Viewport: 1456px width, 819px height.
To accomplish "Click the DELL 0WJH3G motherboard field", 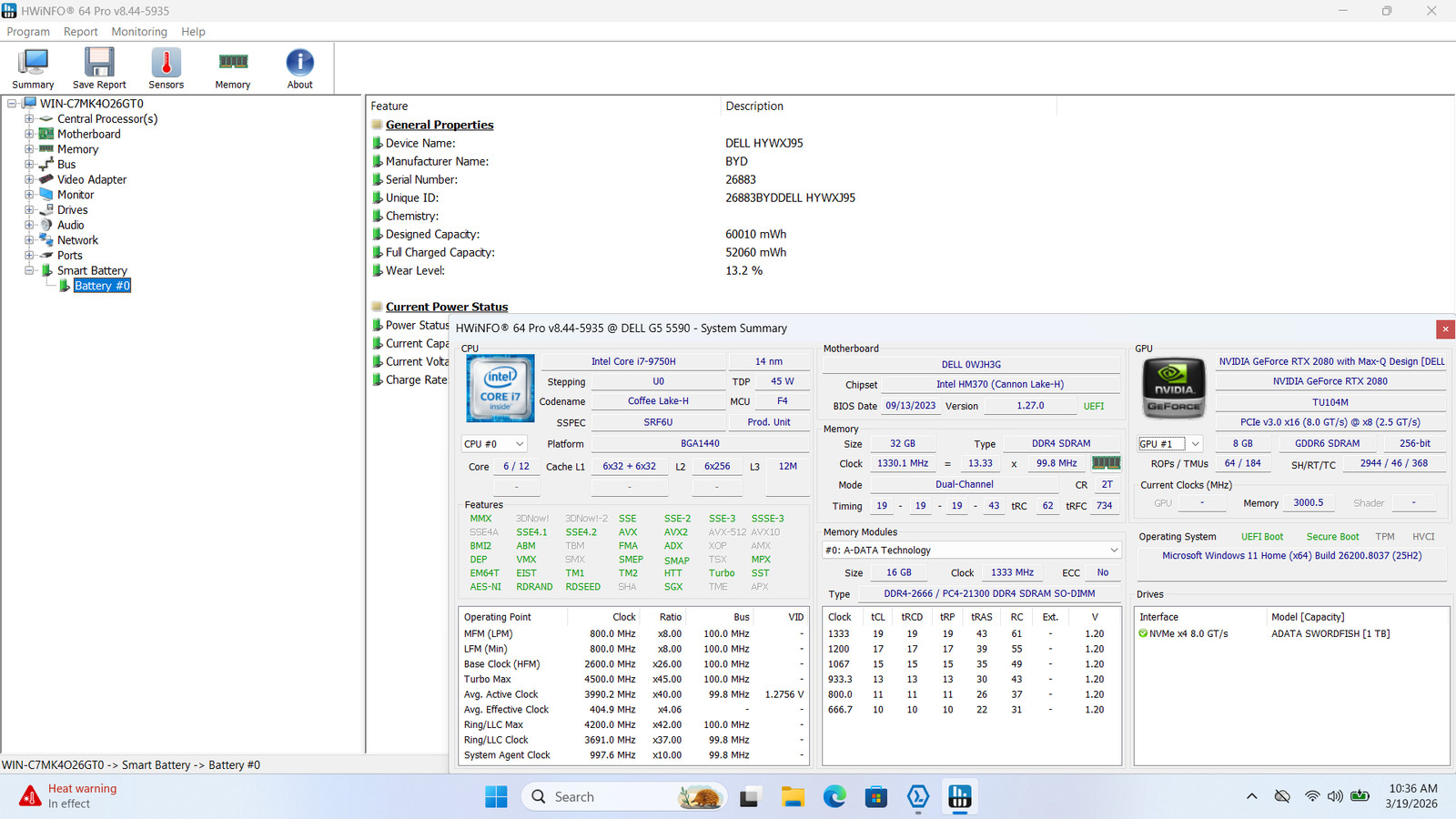I will coord(971,364).
